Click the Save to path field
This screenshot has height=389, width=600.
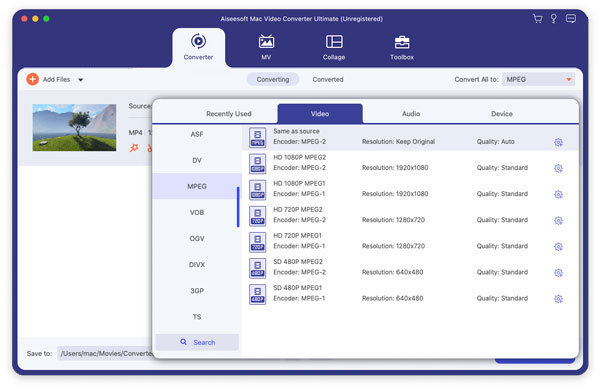click(x=106, y=353)
